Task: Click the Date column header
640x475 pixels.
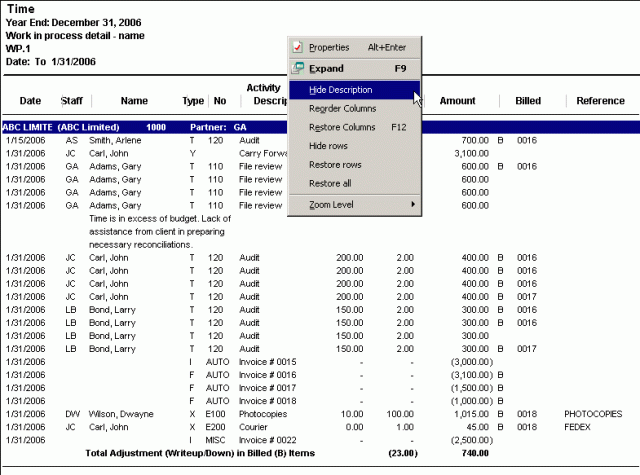Action: coord(31,101)
